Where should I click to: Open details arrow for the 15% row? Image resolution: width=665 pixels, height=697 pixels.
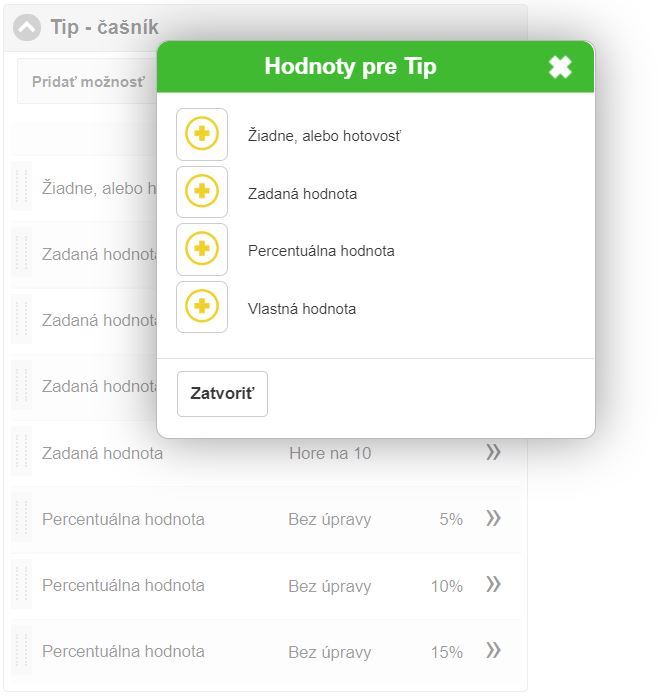point(493,651)
